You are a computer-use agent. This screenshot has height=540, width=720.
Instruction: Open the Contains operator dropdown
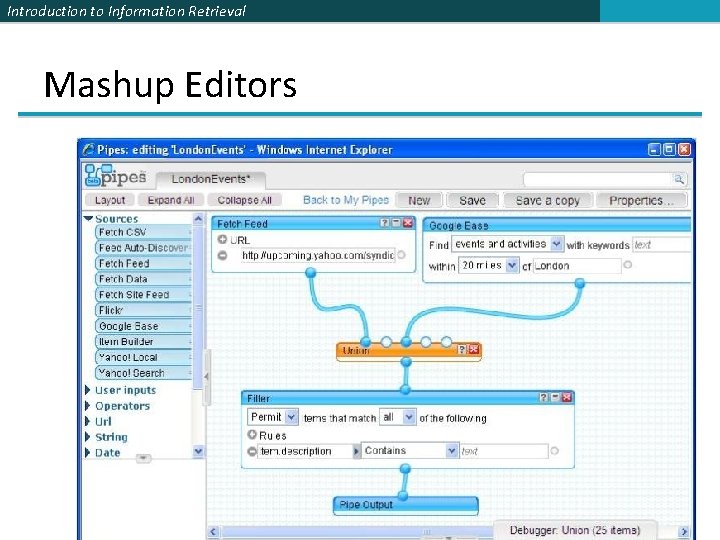coord(452,451)
